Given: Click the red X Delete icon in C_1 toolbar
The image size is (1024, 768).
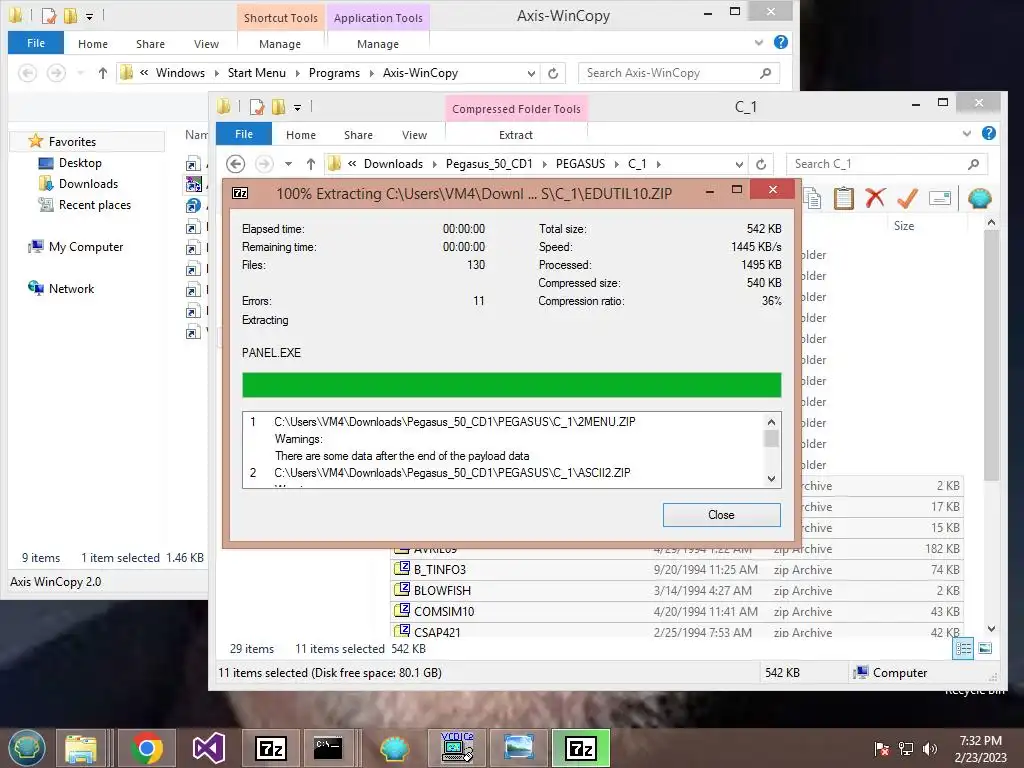Looking at the screenshot, I should tap(875, 198).
